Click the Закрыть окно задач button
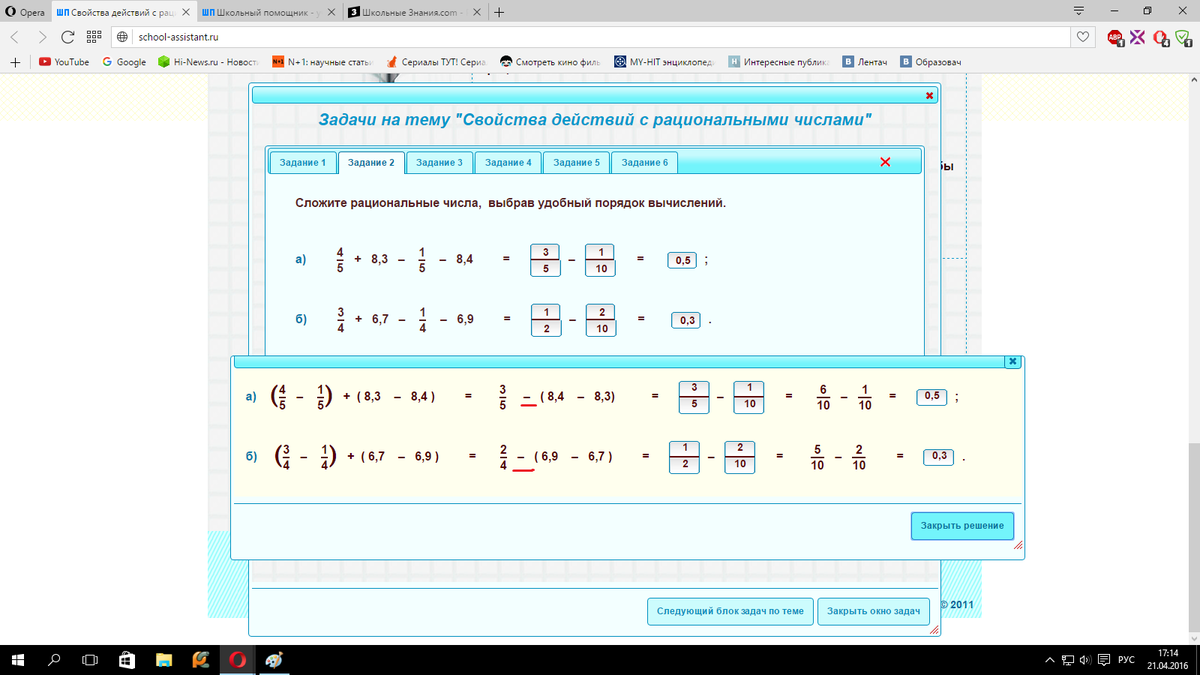 point(873,611)
